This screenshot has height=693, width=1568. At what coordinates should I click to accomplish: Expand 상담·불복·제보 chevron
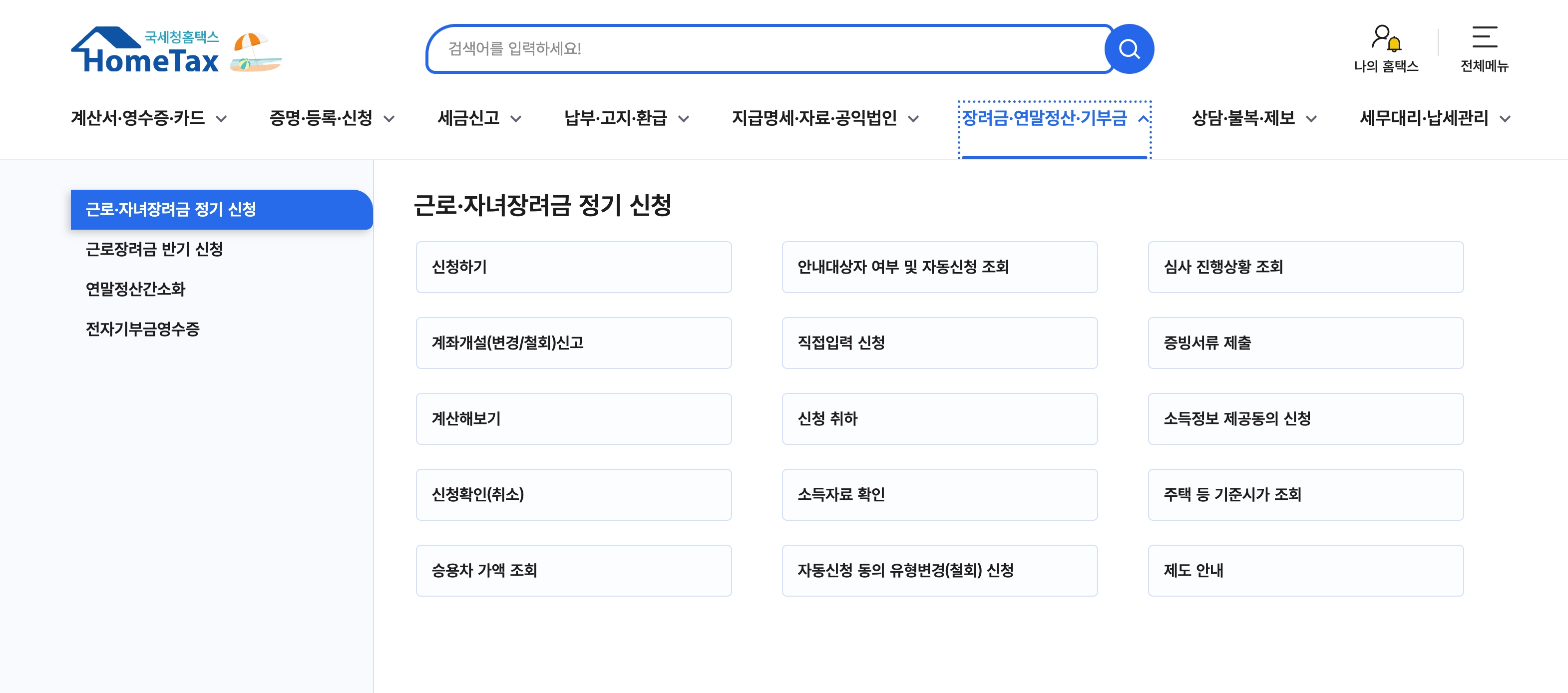(1311, 119)
